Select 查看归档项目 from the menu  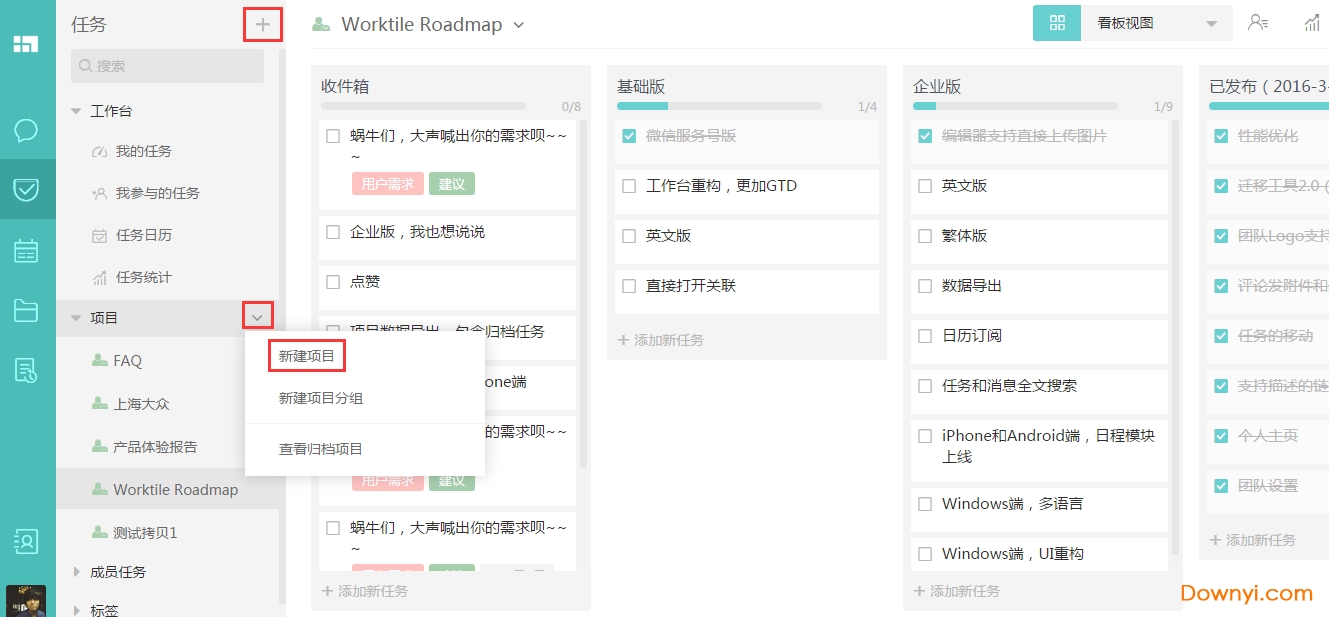tap(318, 446)
